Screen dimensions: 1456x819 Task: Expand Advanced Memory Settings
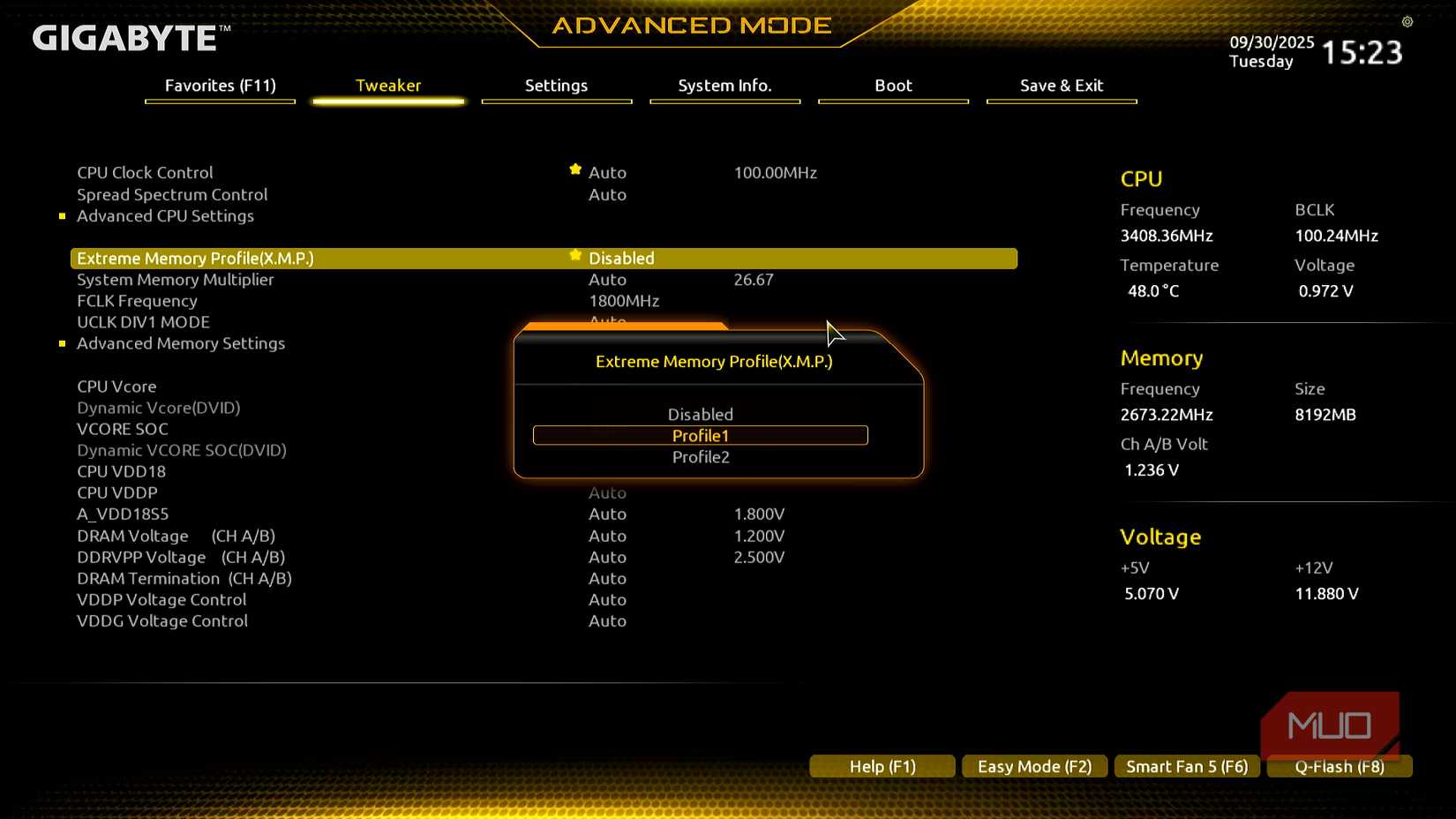click(181, 343)
